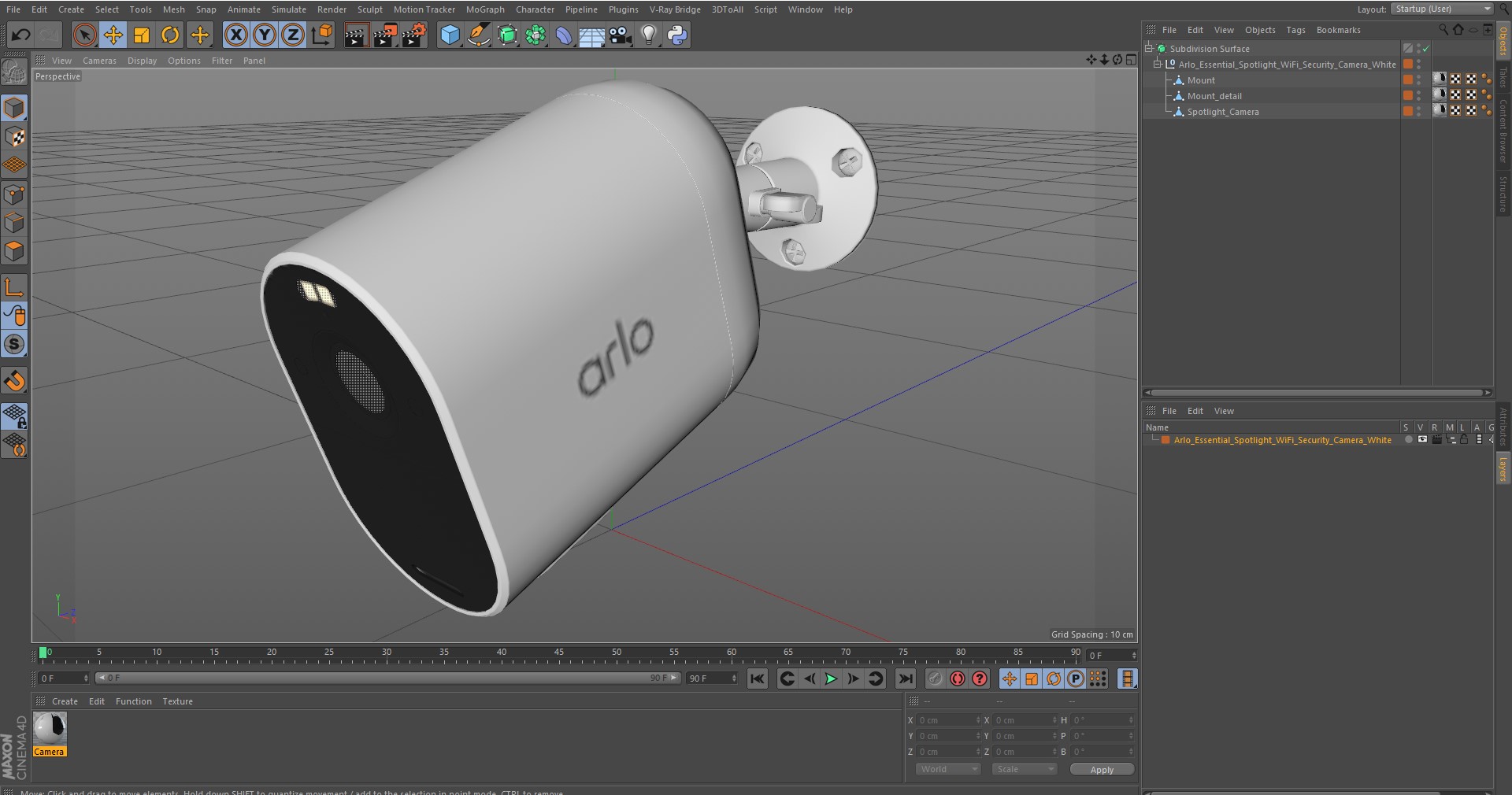
Task: Toggle the Z axis lock
Action: tap(293, 35)
